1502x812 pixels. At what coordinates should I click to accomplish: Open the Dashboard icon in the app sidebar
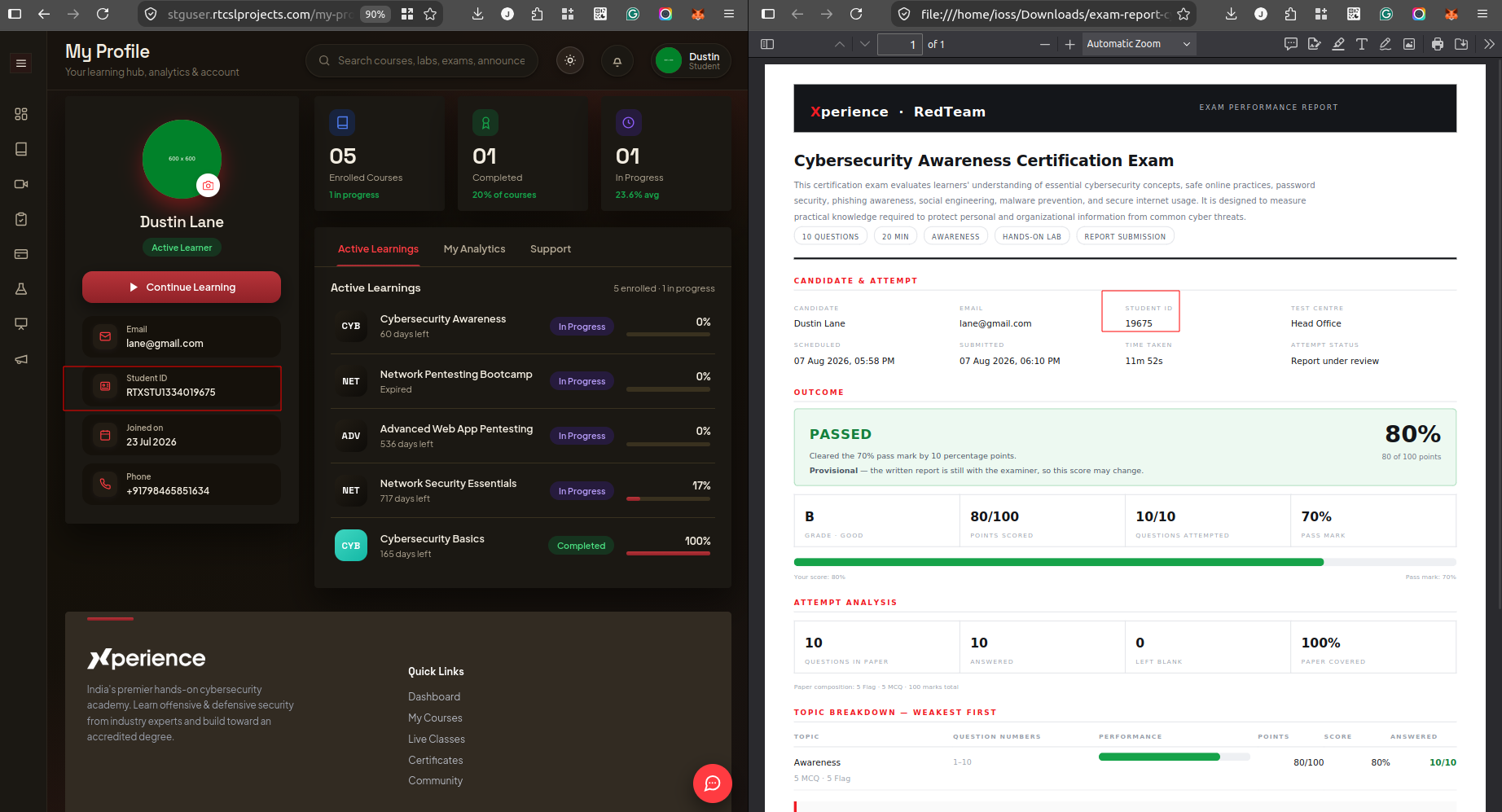[21, 114]
